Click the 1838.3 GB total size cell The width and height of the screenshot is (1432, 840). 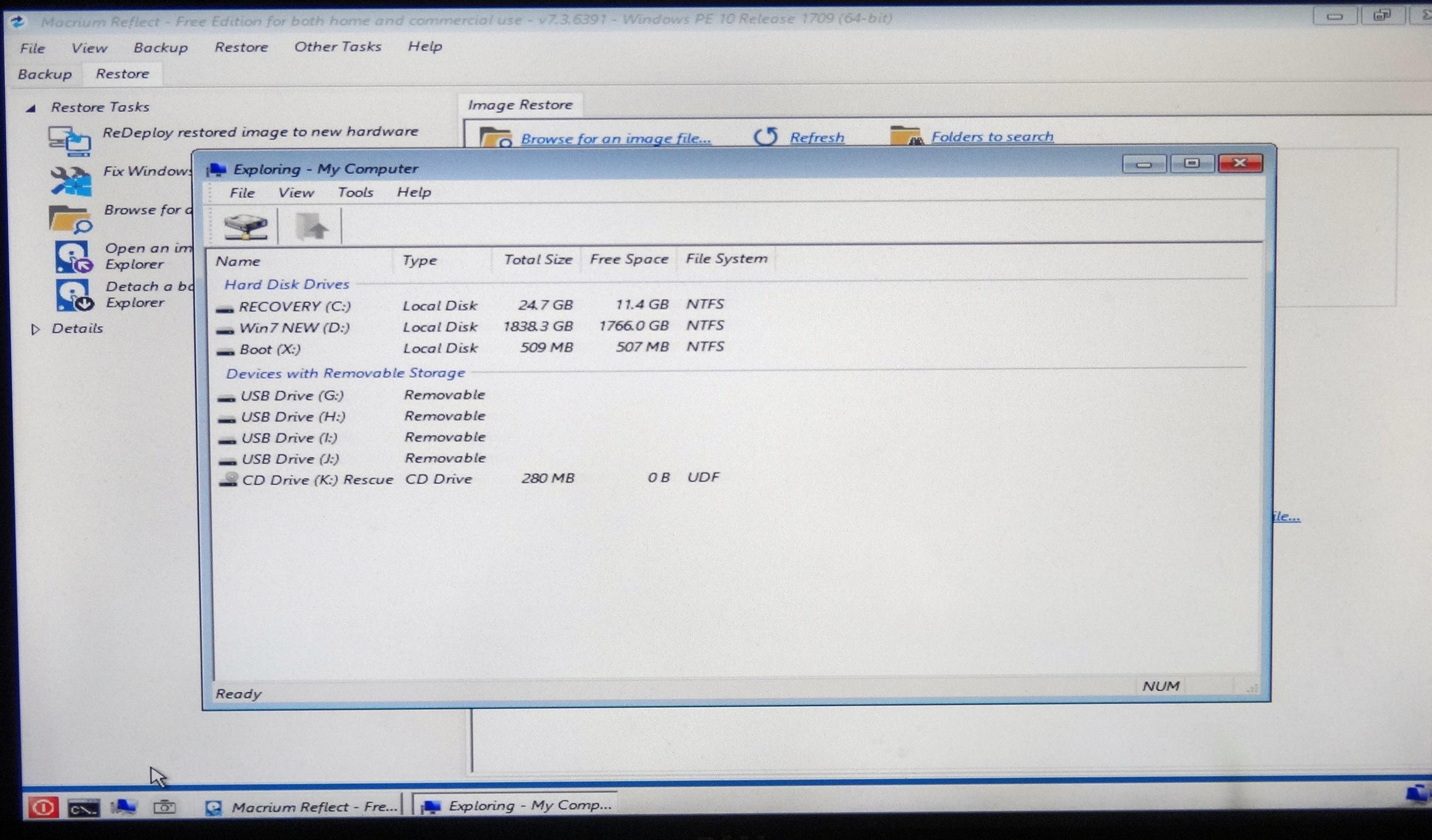[x=538, y=326]
